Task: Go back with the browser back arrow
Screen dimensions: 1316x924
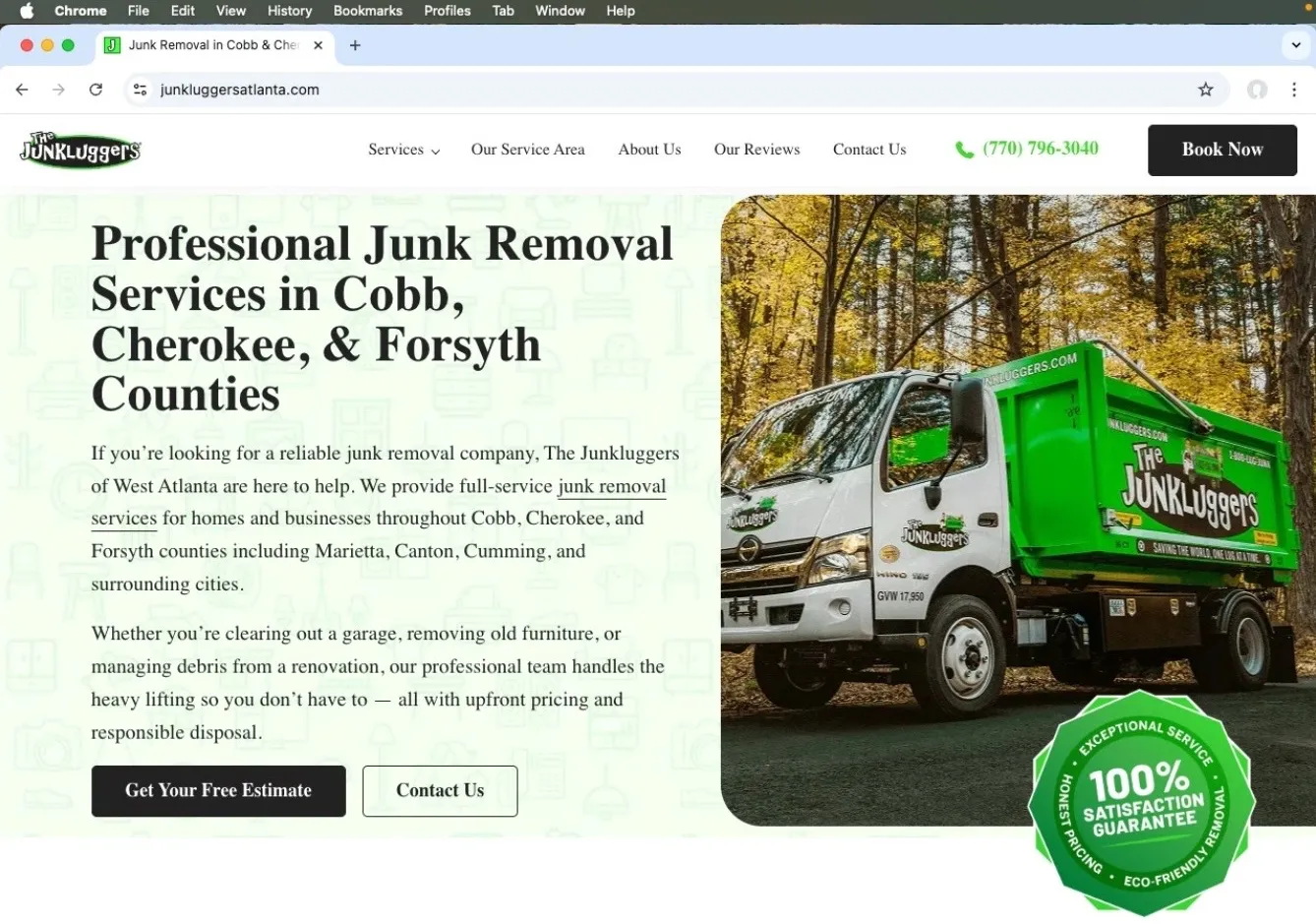Action: point(22,90)
